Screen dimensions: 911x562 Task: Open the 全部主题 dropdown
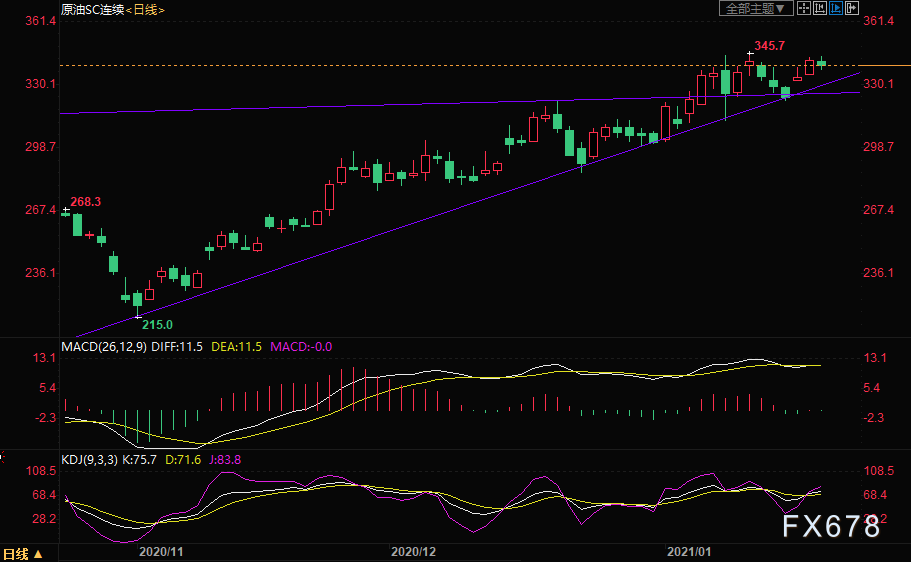click(x=756, y=8)
